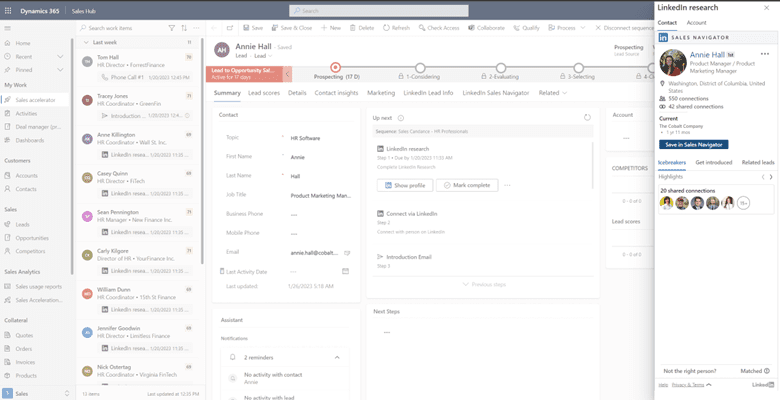This screenshot has width=780, height=400.
Task: Expand Previous steps in Up next
Action: (x=484, y=284)
